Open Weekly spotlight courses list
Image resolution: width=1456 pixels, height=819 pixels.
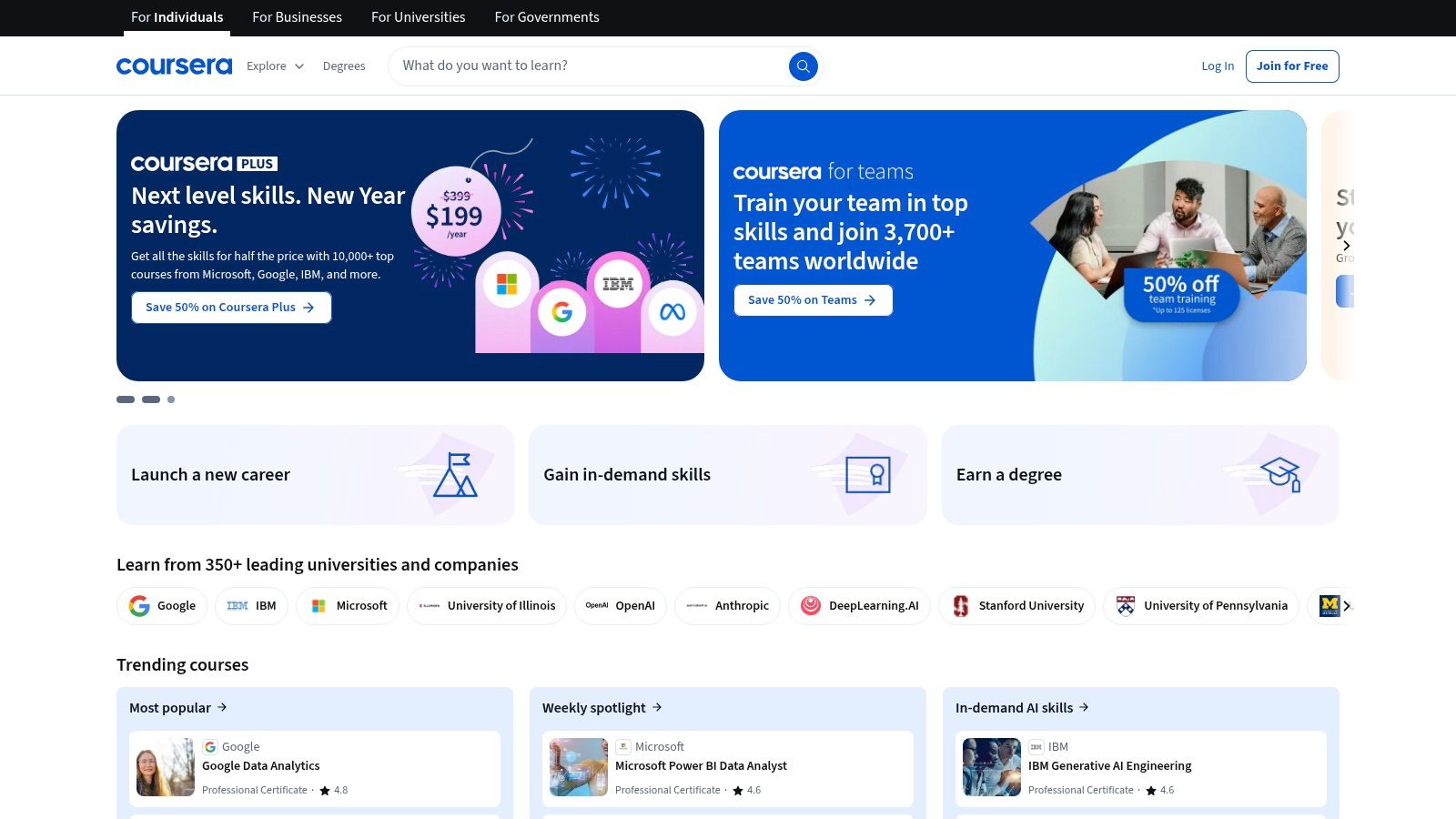tap(602, 708)
